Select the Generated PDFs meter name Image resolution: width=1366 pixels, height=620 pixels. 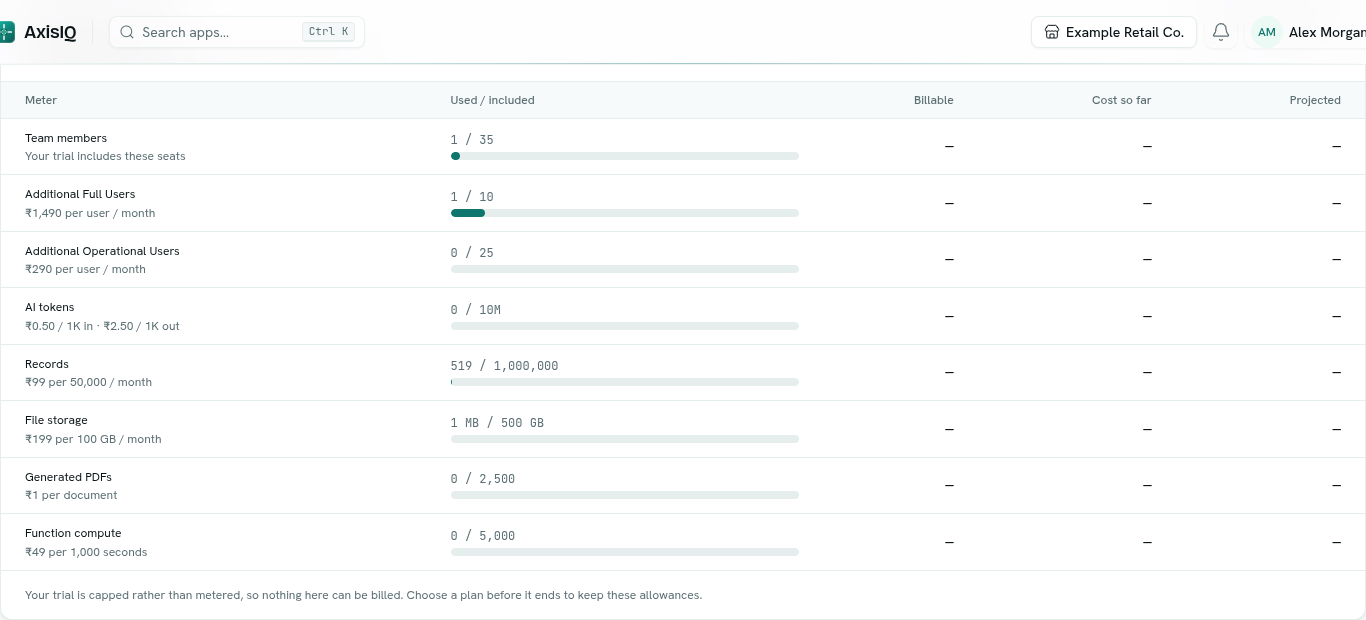click(68, 477)
